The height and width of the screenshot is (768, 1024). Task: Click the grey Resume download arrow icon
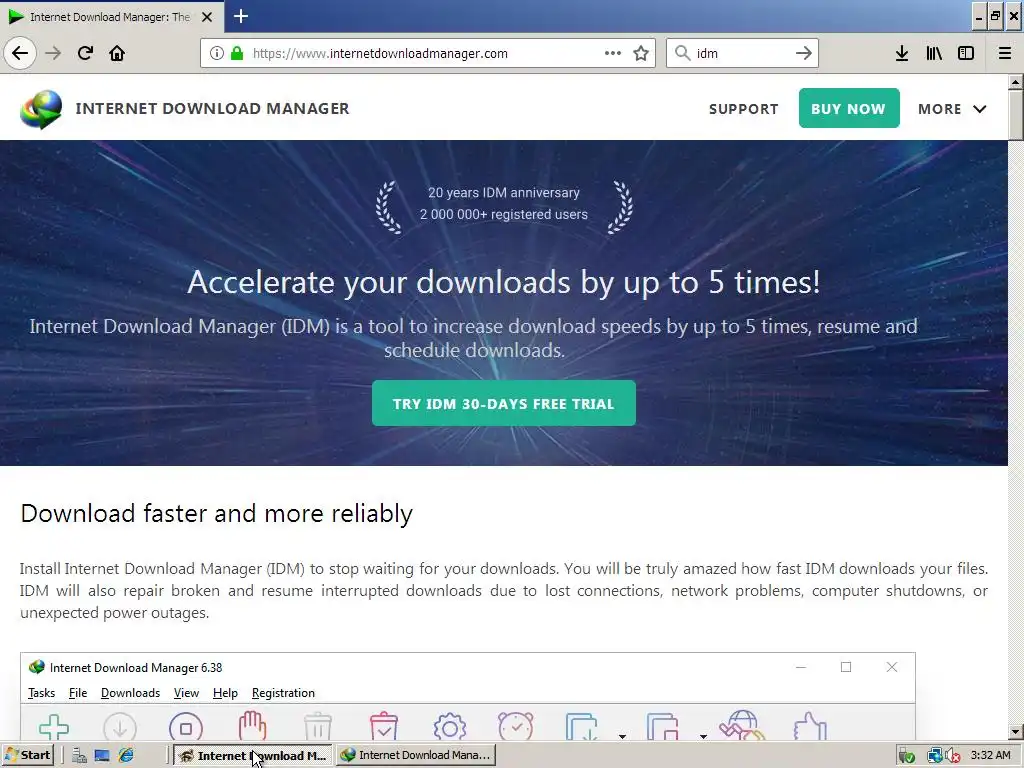120,727
